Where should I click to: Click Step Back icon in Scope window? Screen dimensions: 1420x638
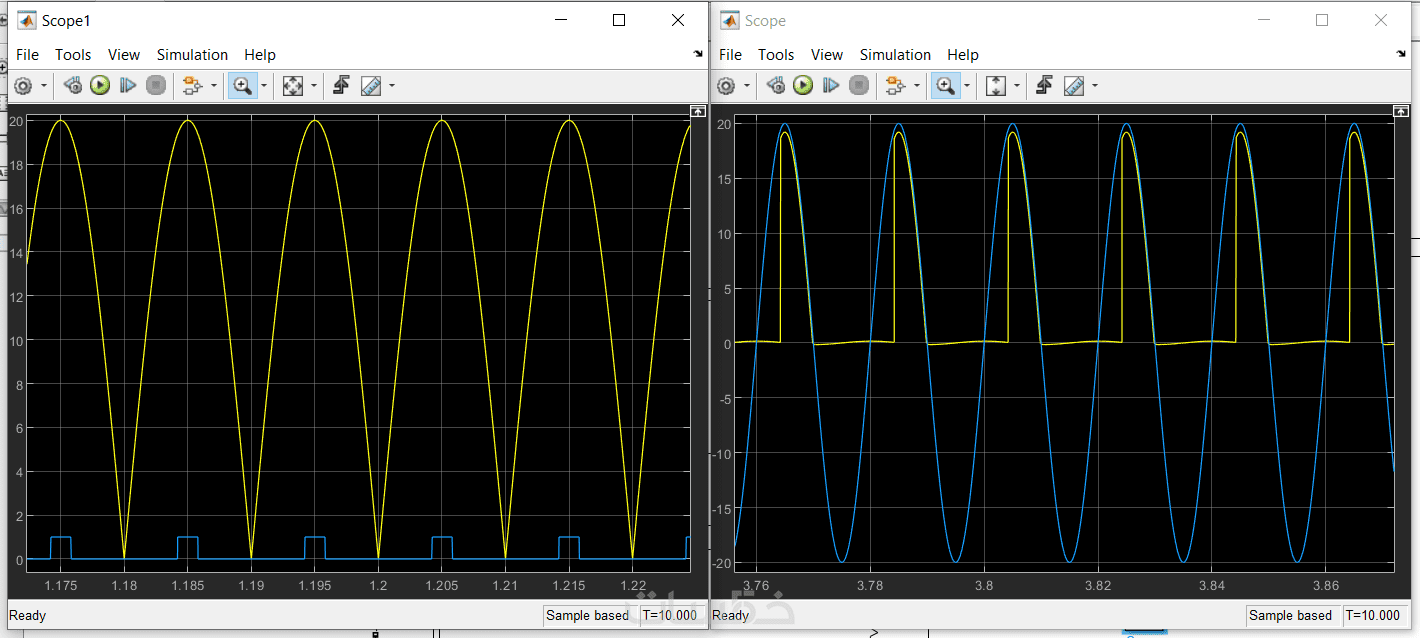pos(775,86)
